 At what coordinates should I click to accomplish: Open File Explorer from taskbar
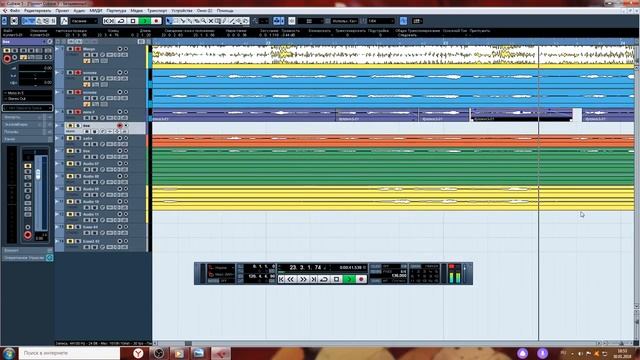199,353
